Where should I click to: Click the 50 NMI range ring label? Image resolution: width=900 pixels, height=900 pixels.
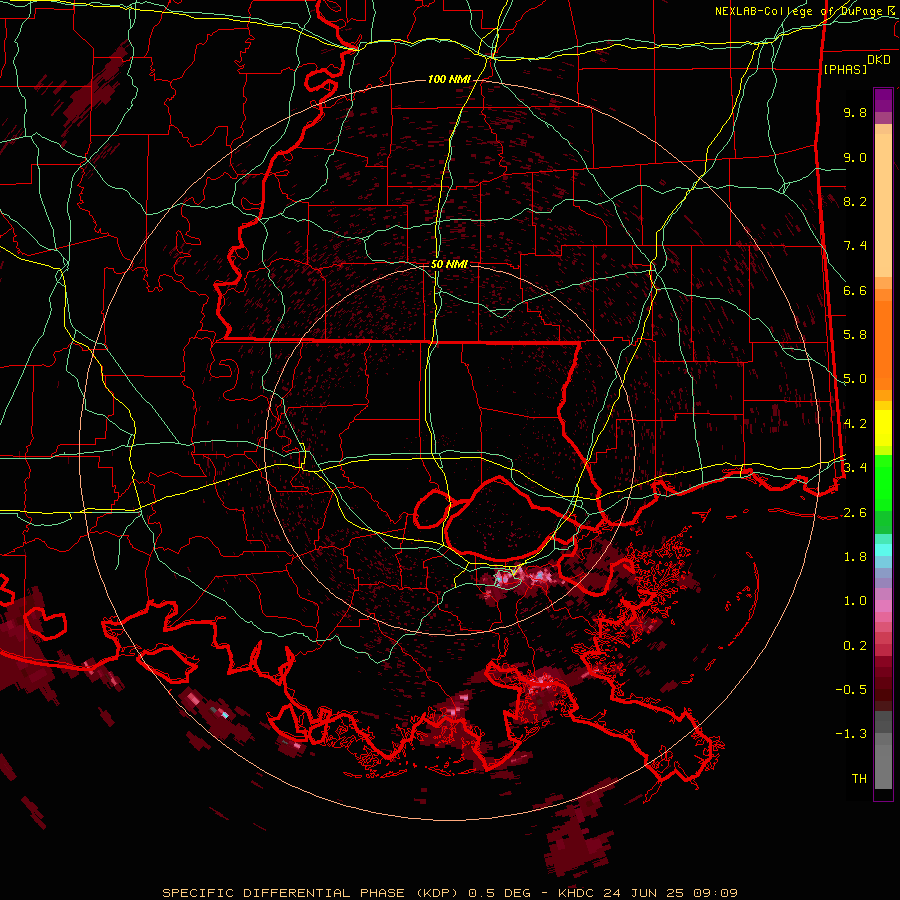(x=449, y=265)
